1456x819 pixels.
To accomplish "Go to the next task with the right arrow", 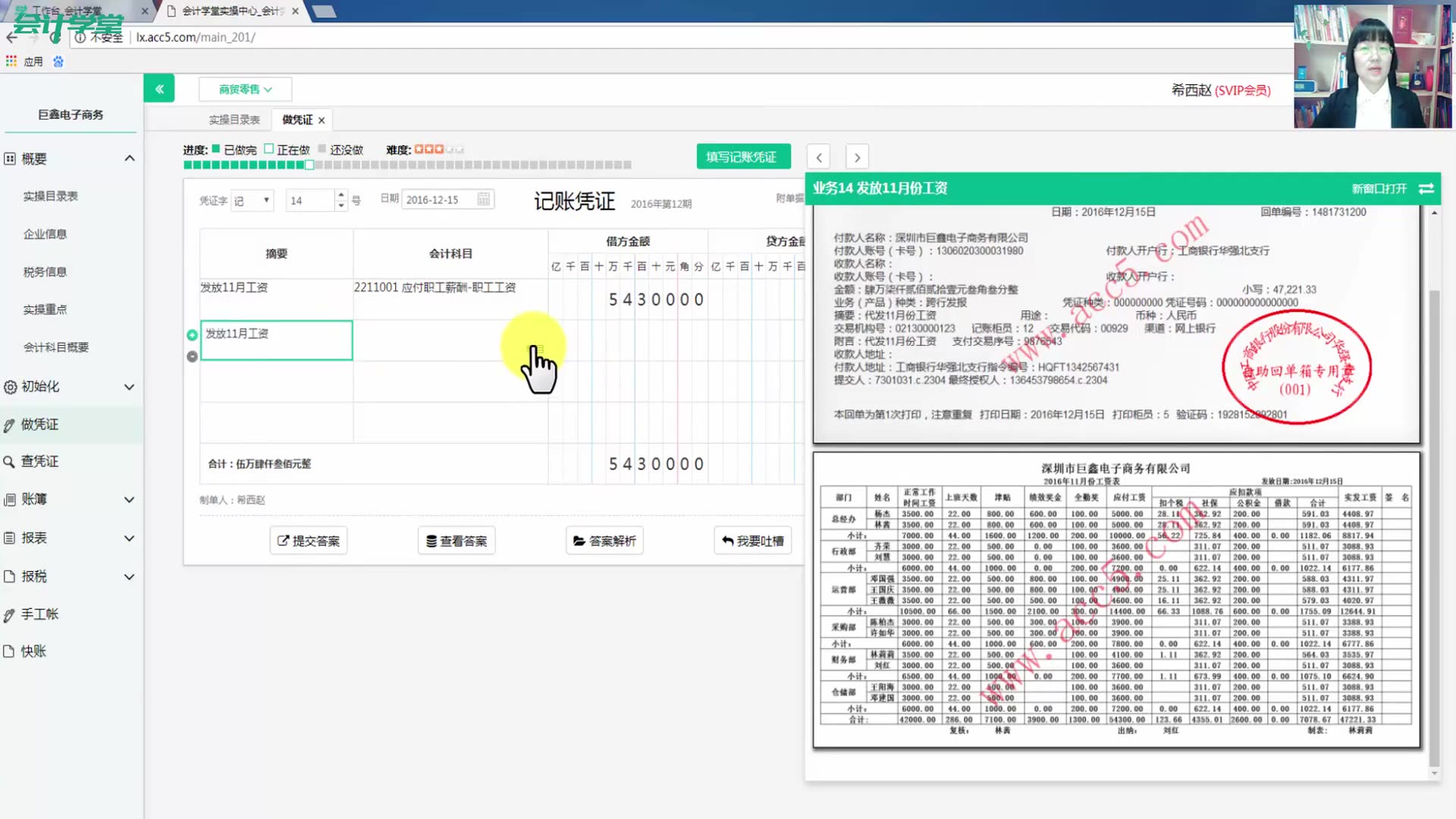I will 857,157.
